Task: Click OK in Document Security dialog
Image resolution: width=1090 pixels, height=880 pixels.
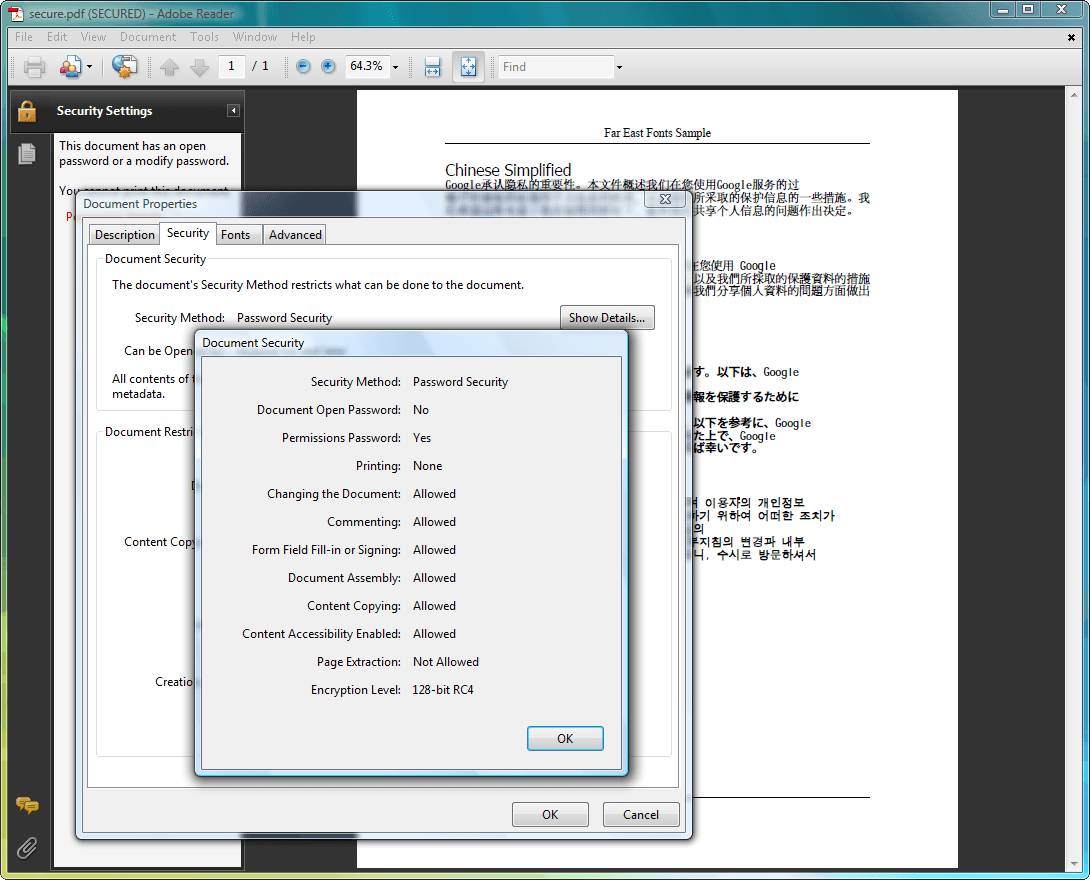Action: (x=565, y=738)
